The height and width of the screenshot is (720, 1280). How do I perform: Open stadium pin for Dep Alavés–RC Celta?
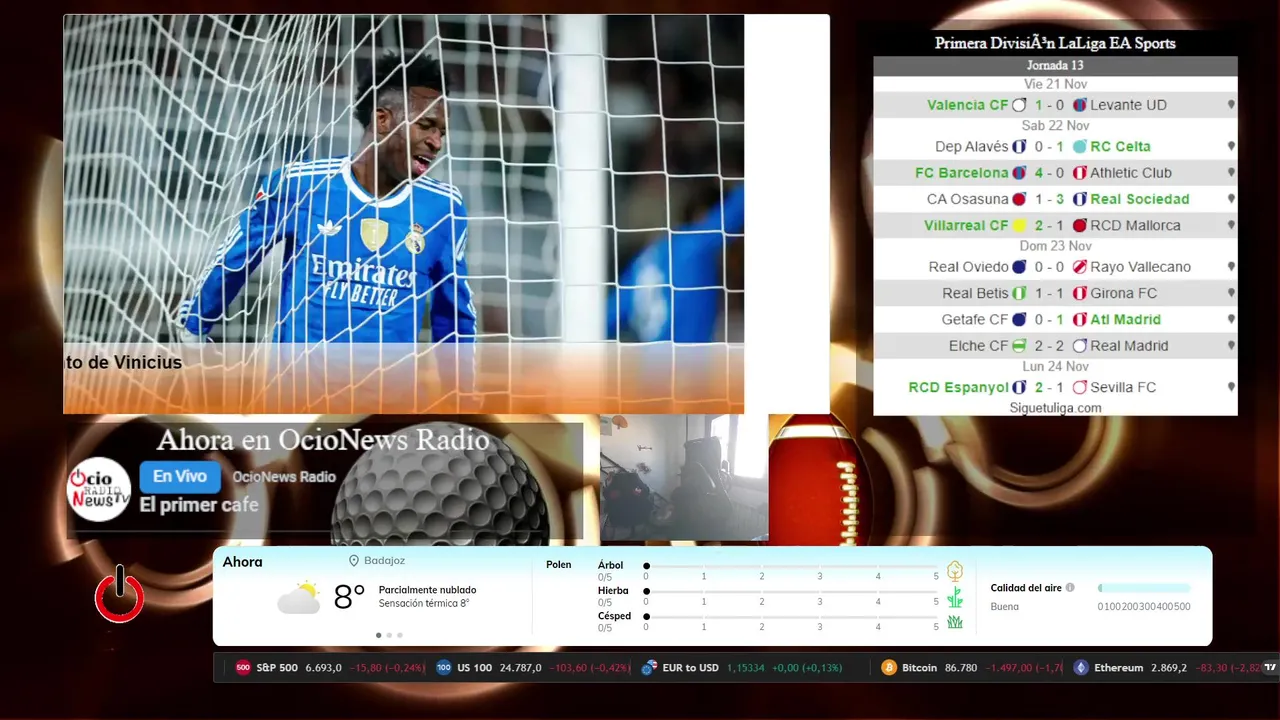[x=1231, y=146]
